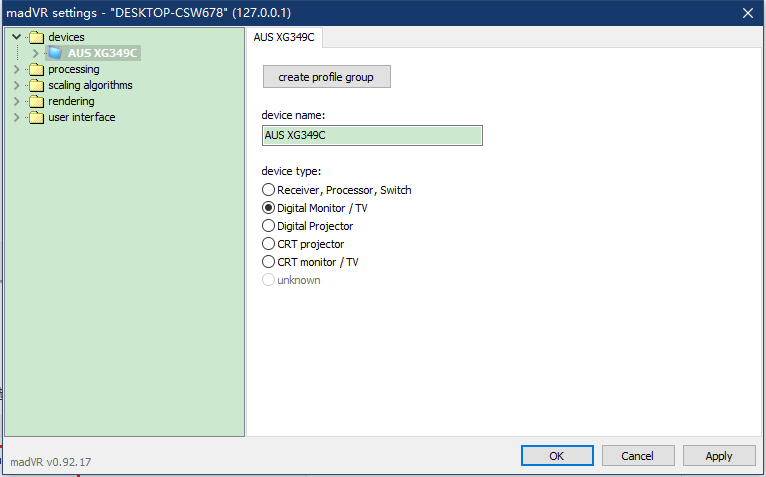This screenshot has height=477, width=766.
Task: Click the AUS XG349C monitor icon in tree
Action: pyautogui.click(x=55, y=53)
